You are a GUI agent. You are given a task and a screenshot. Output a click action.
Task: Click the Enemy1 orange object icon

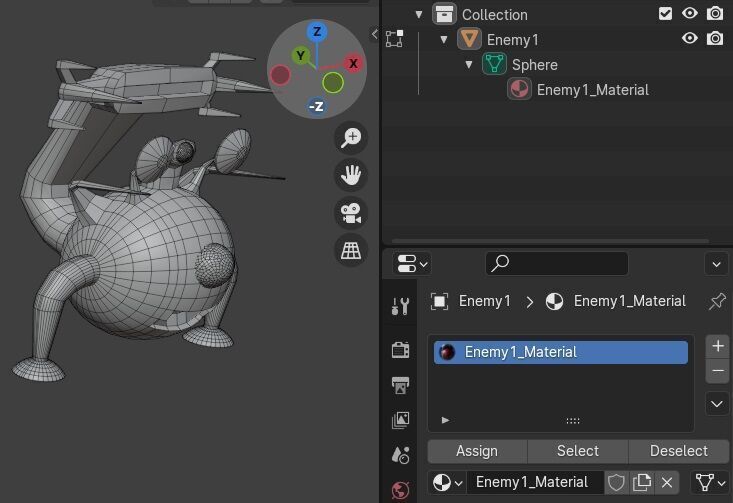point(469,39)
